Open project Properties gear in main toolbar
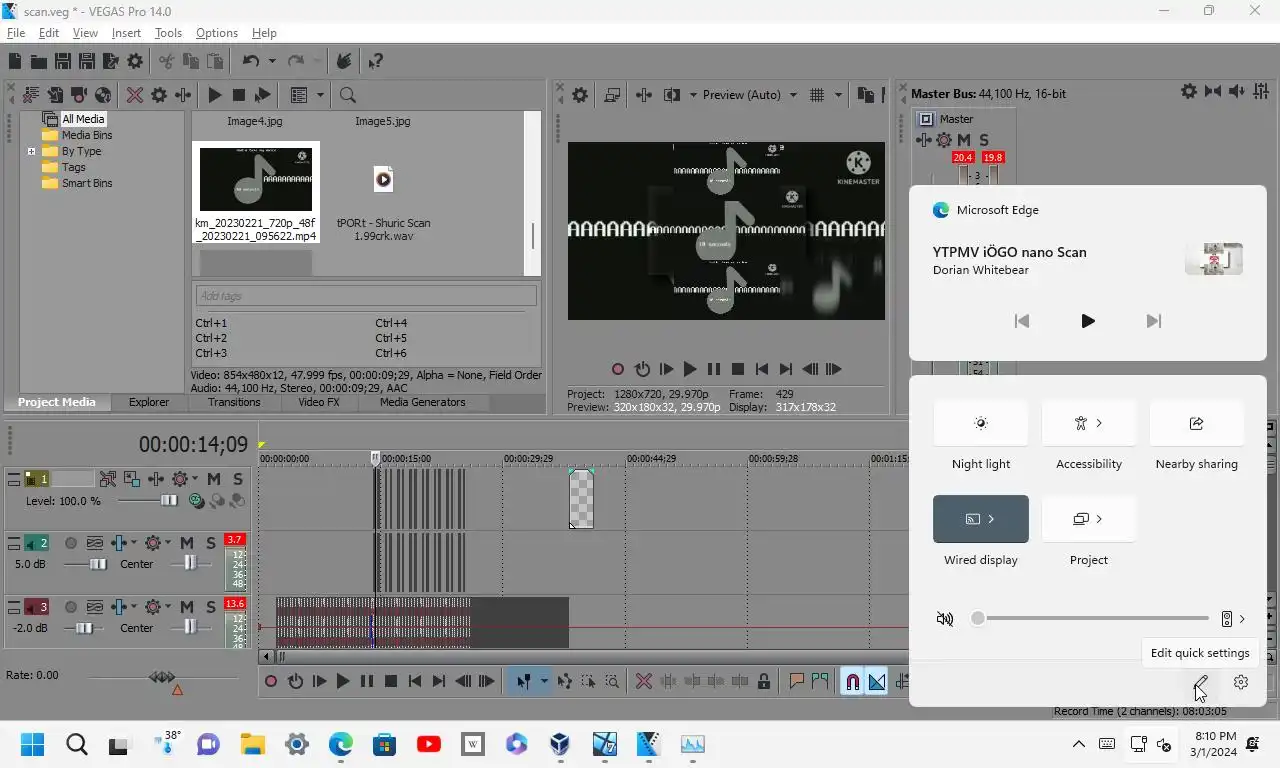The height and width of the screenshot is (768, 1280). (x=135, y=61)
